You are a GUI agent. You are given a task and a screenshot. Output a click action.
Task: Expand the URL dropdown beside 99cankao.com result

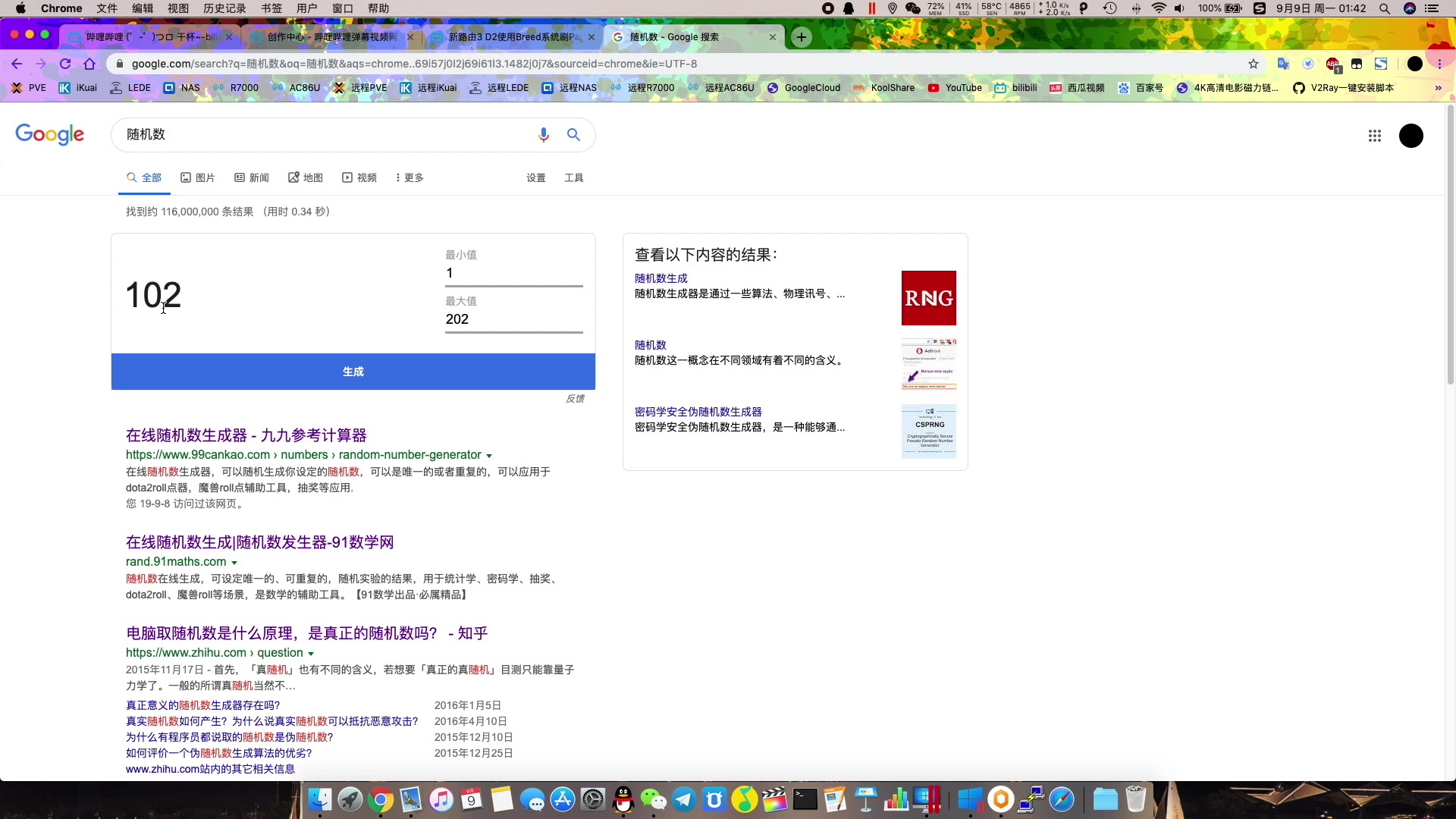[489, 455]
